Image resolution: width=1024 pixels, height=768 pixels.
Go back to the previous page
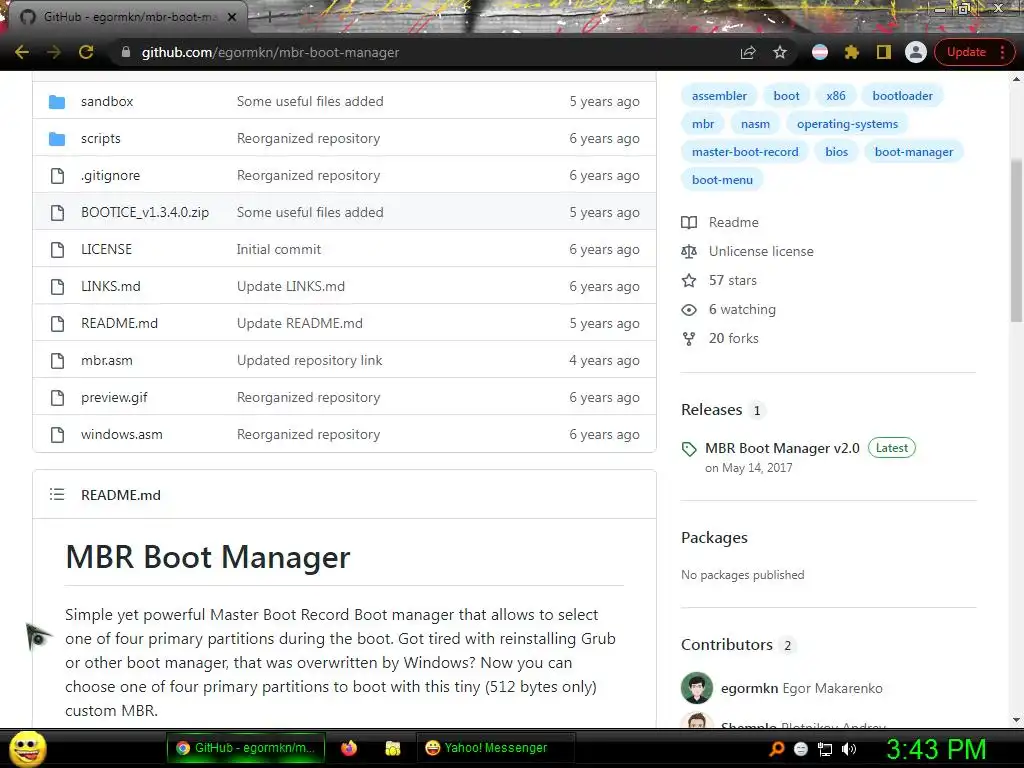[x=22, y=52]
